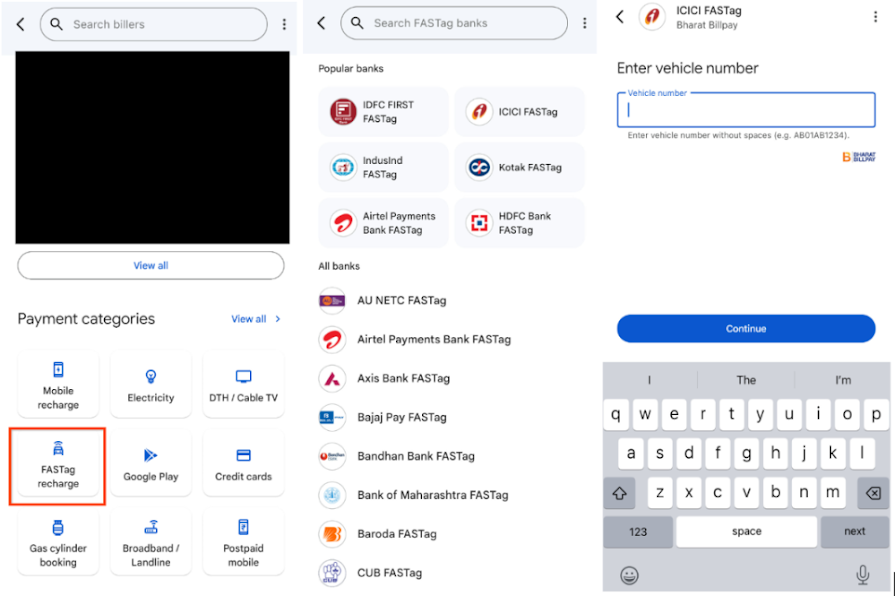This screenshot has height=596, width=895.
Task: Tap the emoji keyboard button
Action: coord(629,575)
